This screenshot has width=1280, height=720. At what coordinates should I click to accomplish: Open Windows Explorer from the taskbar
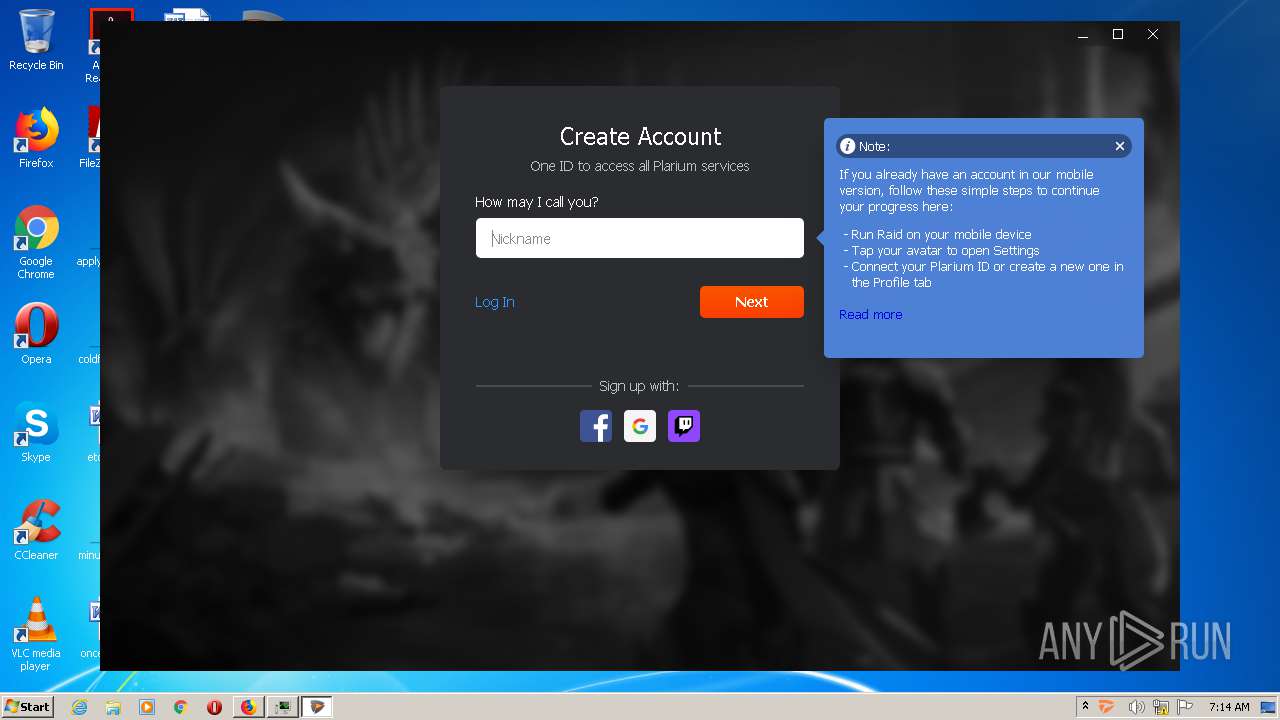(x=113, y=707)
